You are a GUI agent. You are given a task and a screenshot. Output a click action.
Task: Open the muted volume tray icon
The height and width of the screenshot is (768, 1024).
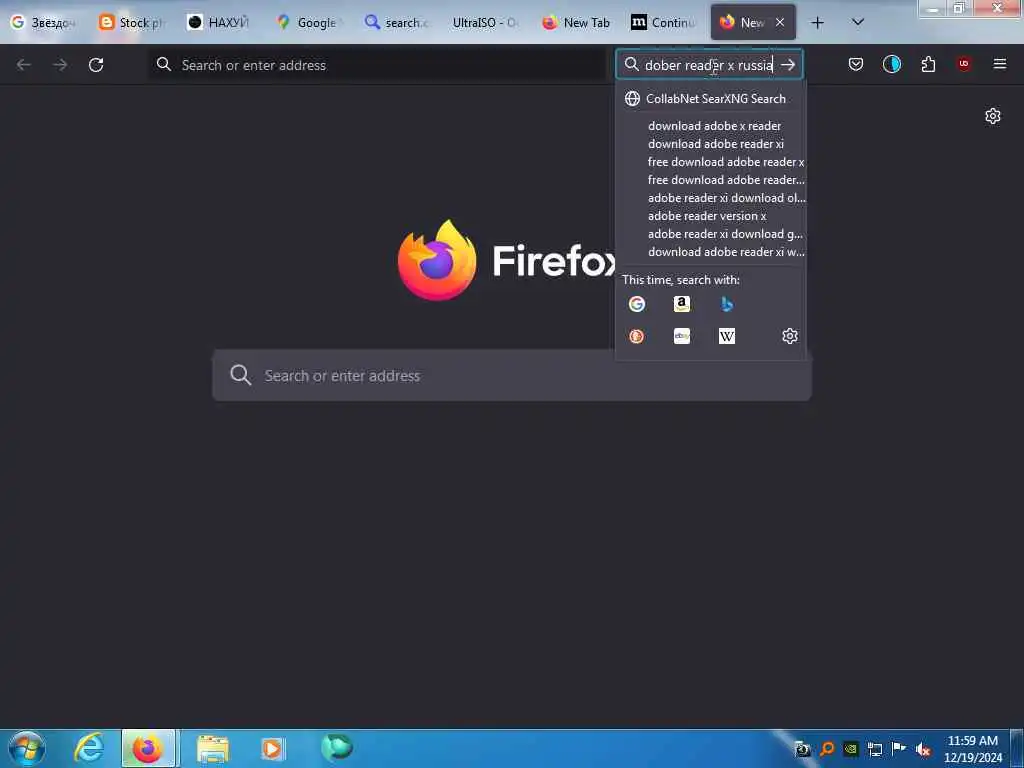[x=922, y=749]
